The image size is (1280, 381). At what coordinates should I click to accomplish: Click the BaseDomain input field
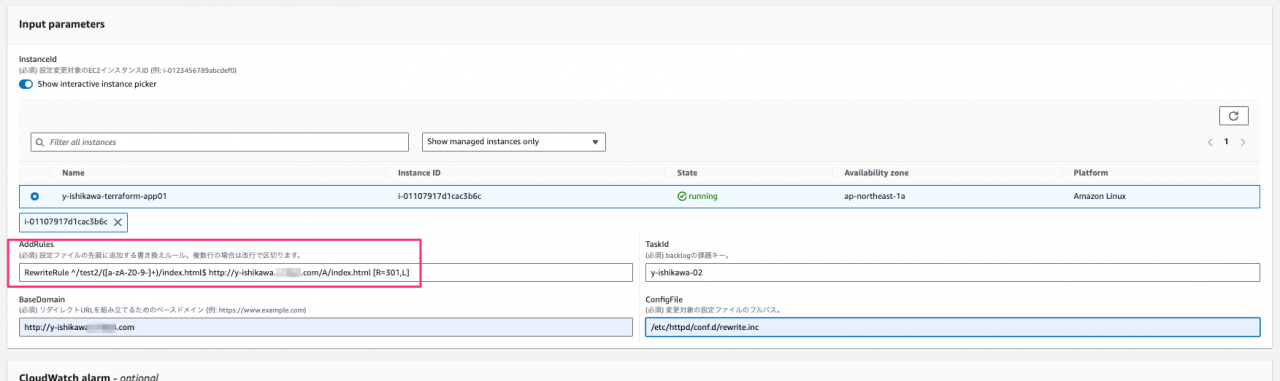[326, 327]
